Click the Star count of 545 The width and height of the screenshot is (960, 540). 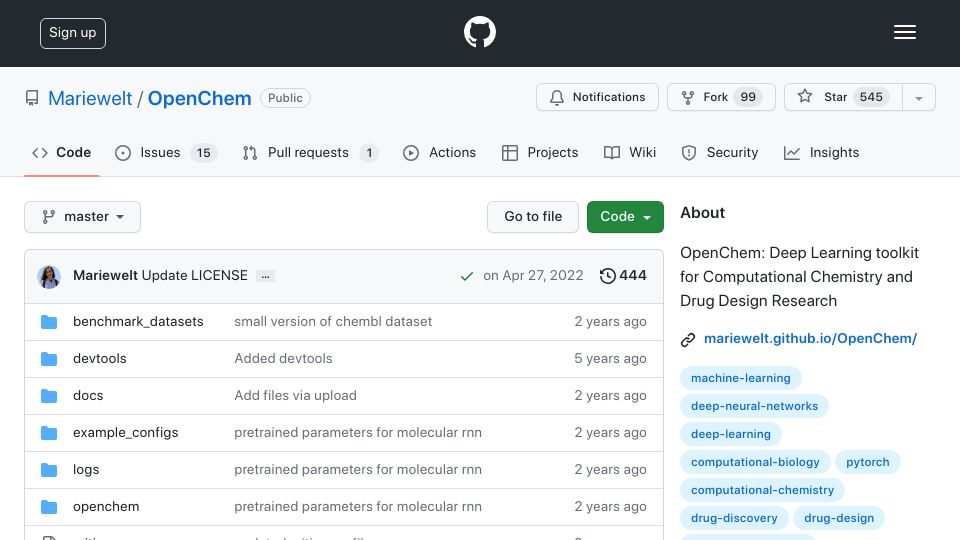[x=871, y=97]
